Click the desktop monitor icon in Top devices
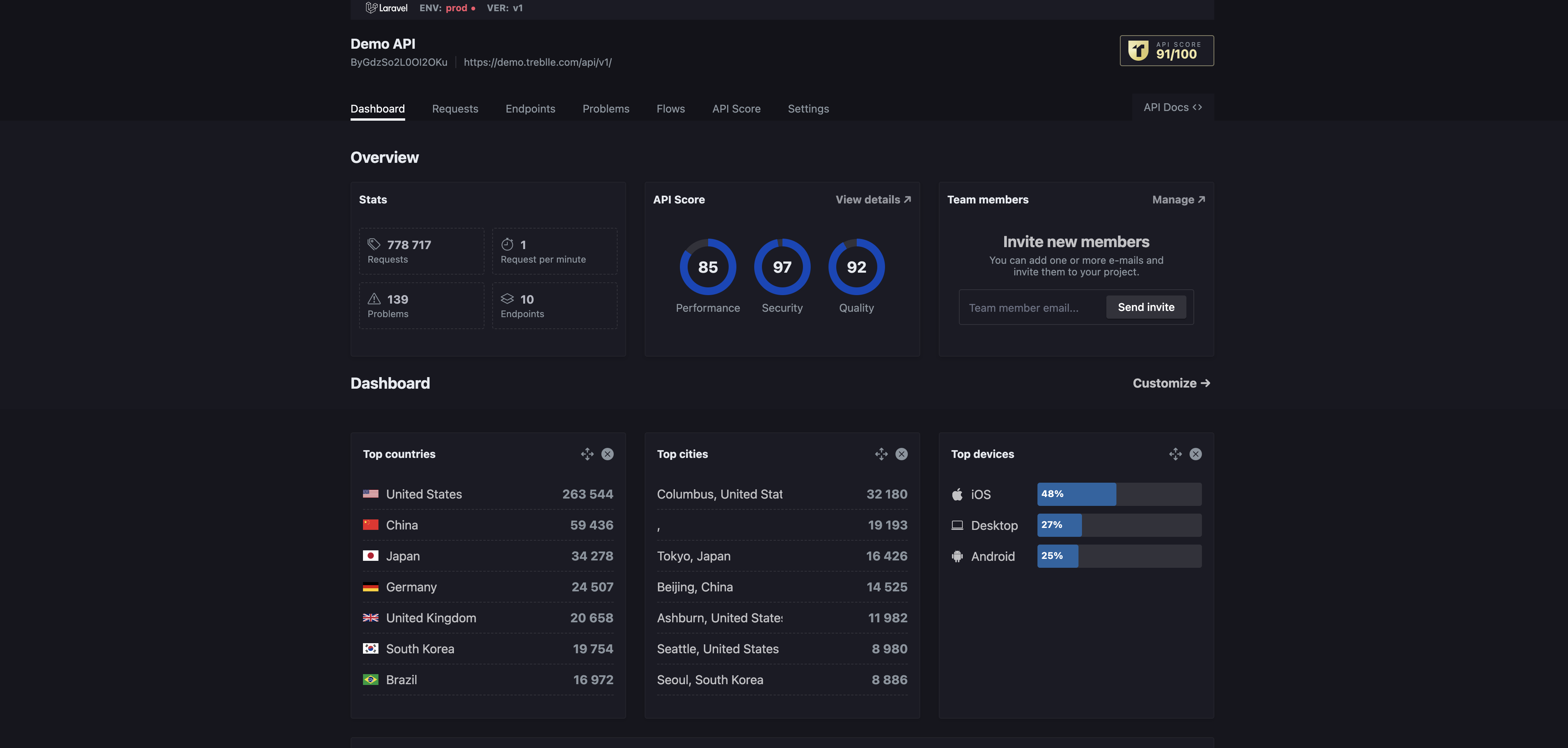Viewport: 1568px width, 748px height. pyautogui.click(x=957, y=525)
